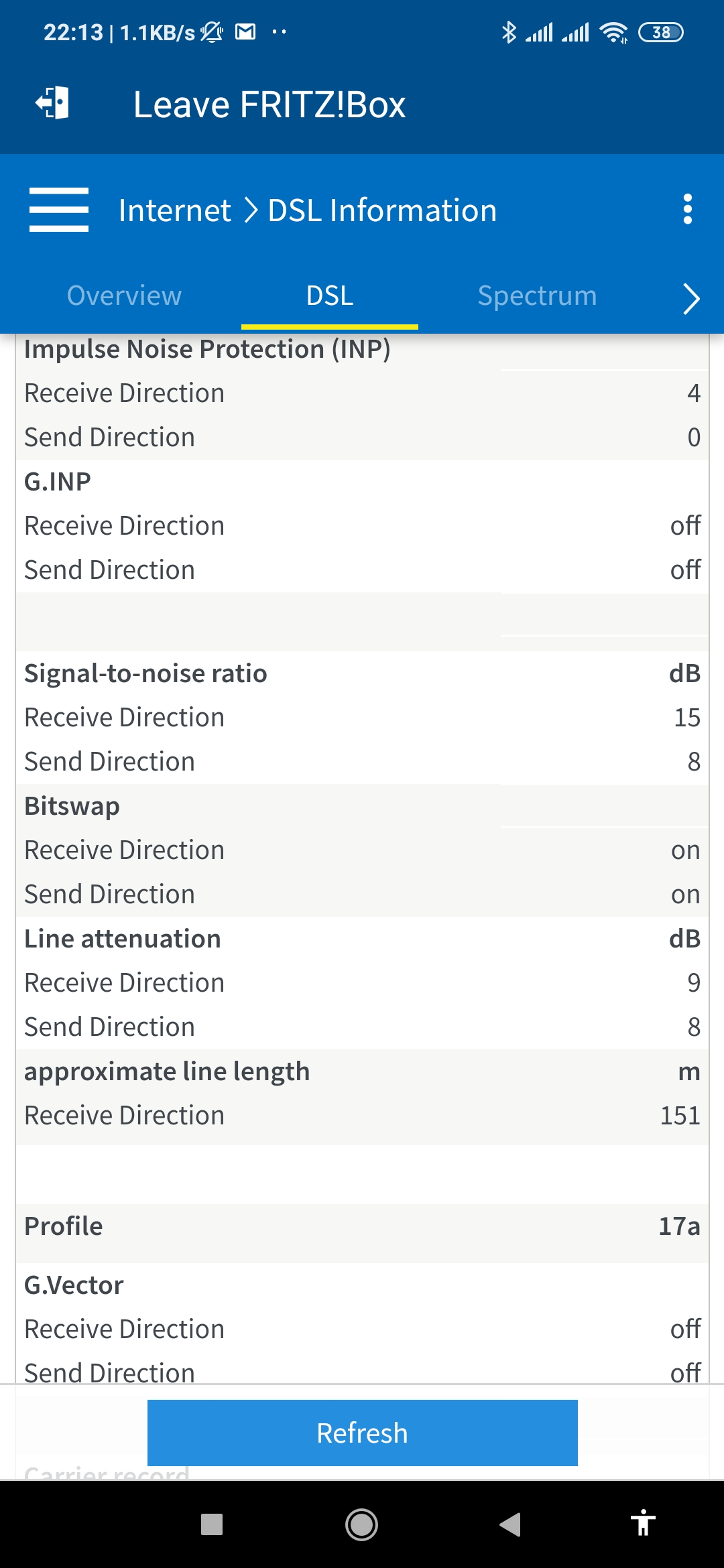Viewport: 724px width, 1568px height.
Task: Tap the Leave FRITZ!Box title text
Action: click(x=269, y=105)
